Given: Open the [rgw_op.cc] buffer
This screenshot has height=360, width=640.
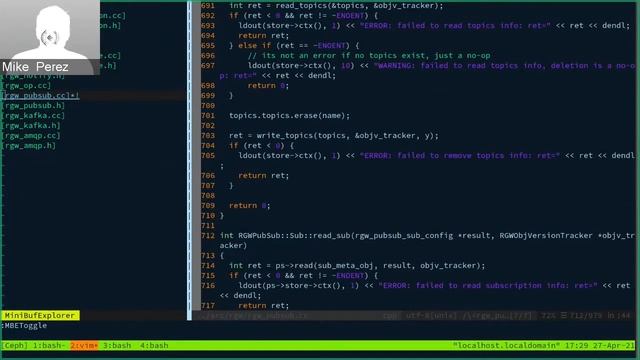Looking at the screenshot, I should (x=27, y=85).
